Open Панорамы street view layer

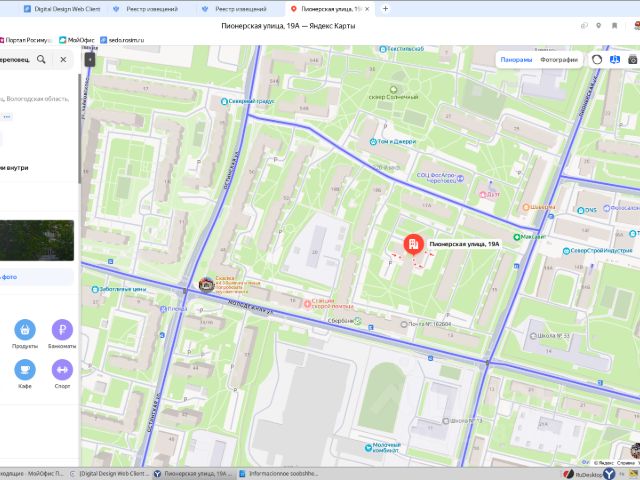pyautogui.click(x=516, y=60)
